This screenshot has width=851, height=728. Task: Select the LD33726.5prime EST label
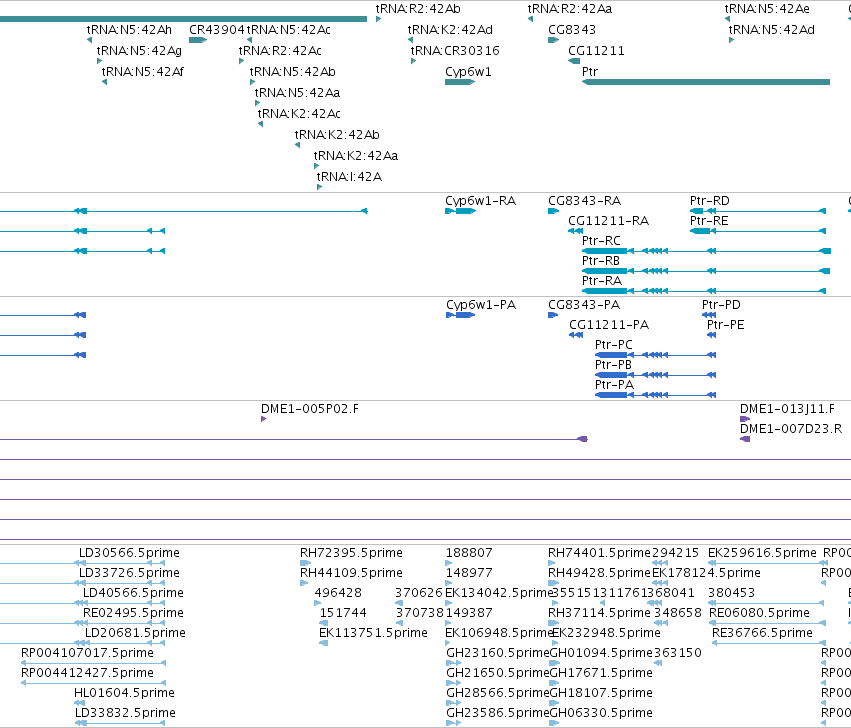point(129,573)
